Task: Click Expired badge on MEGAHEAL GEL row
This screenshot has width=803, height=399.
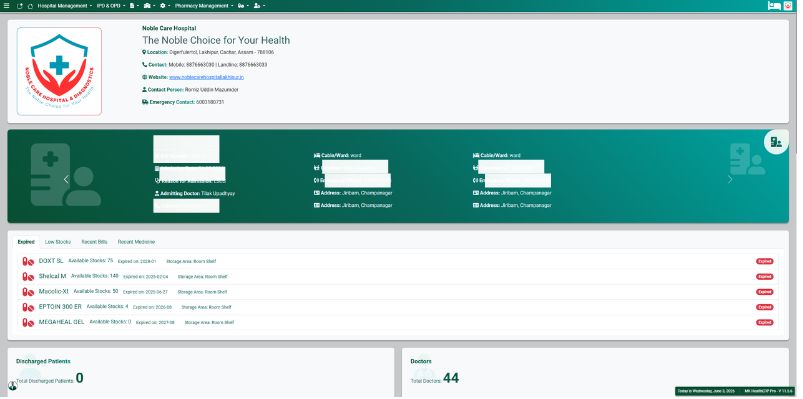Action: pos(765,323)
